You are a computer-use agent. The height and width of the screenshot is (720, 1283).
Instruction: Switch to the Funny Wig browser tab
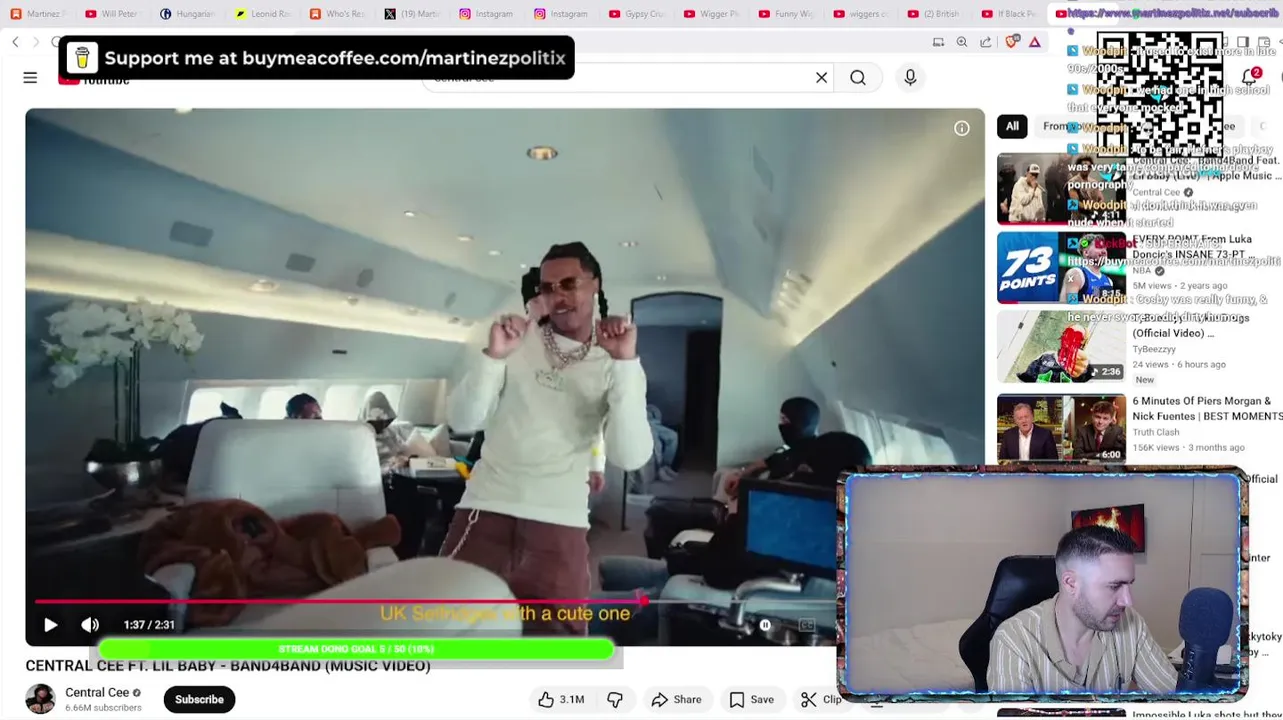pos(788,14)
